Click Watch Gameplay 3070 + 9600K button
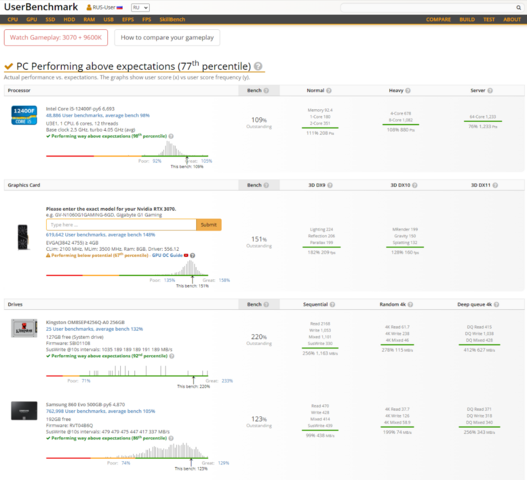Viewport: 527px width, 480px height. tap(56, 37)
